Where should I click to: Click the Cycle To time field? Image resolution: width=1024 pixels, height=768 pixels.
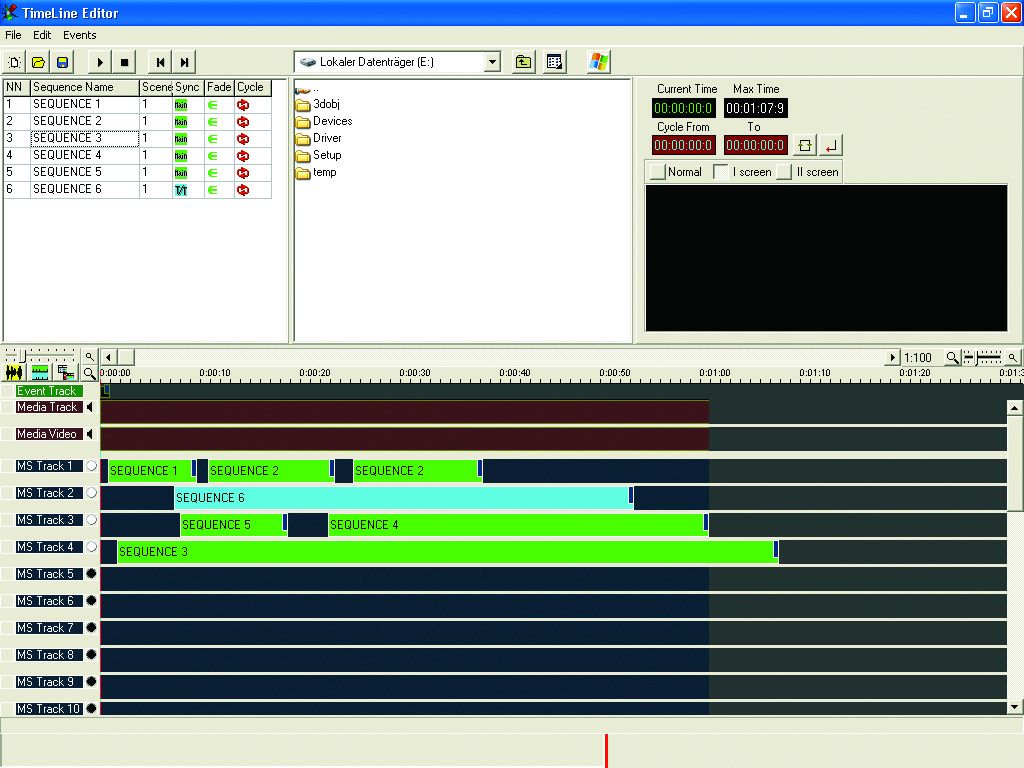coord(756,145)
